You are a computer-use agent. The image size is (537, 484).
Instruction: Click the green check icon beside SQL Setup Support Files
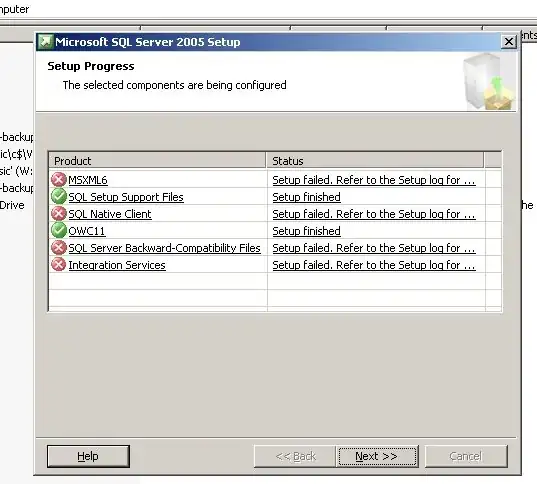(x=59, y=196)
